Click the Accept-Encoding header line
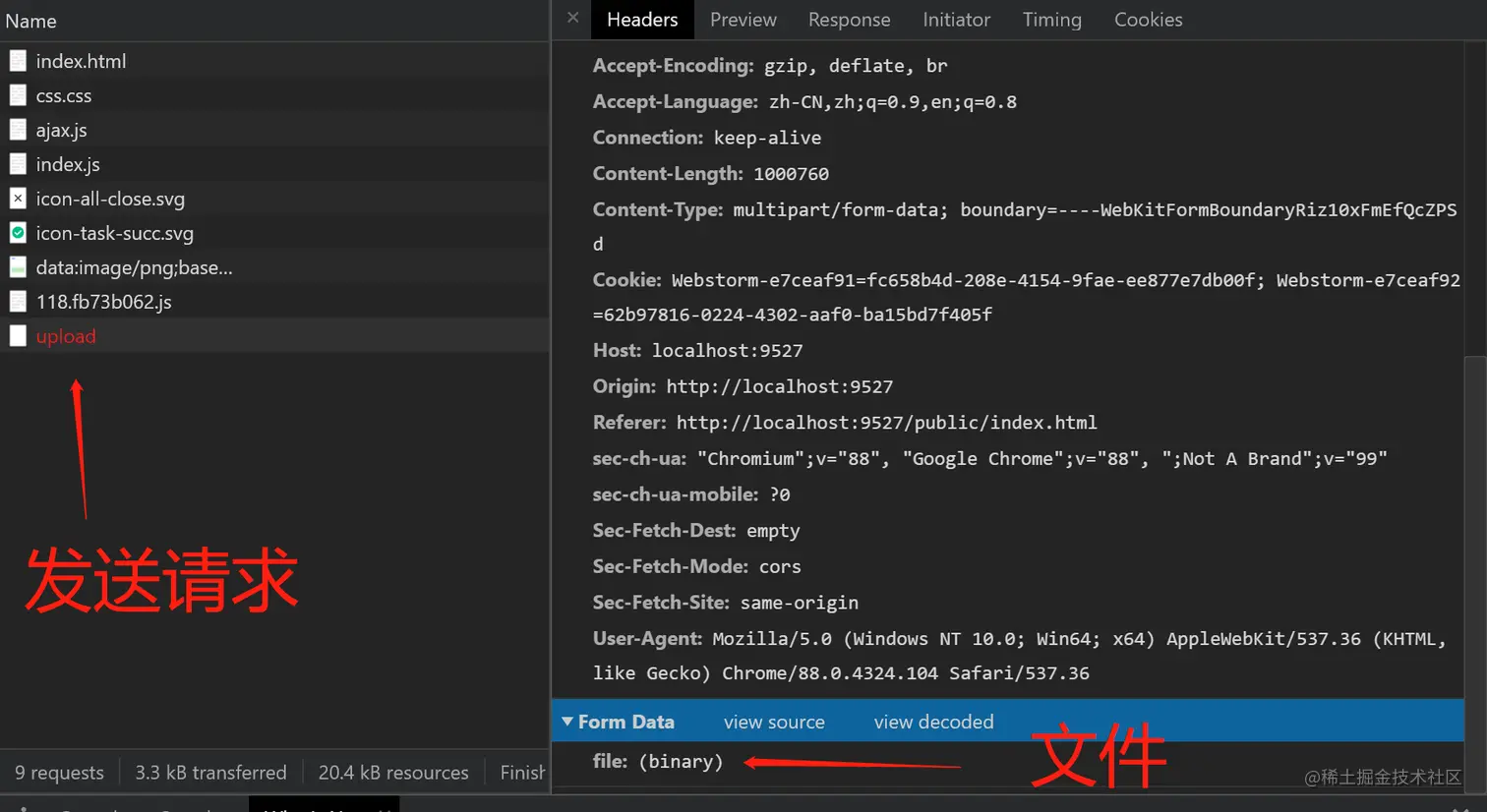Image resolution: width=1487 pixels, height=812 pixels. point(770,66)
